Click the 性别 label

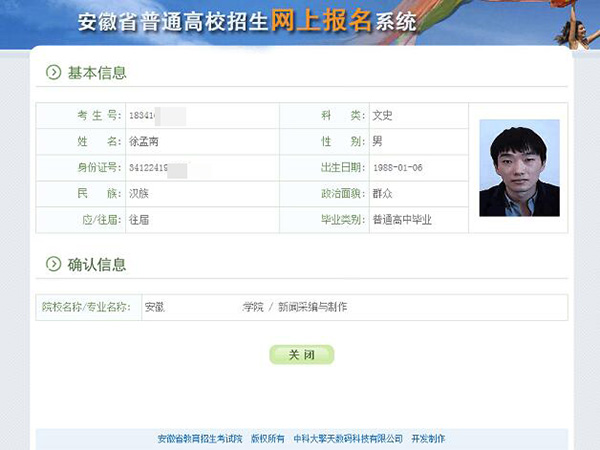(x=343, y=141)
